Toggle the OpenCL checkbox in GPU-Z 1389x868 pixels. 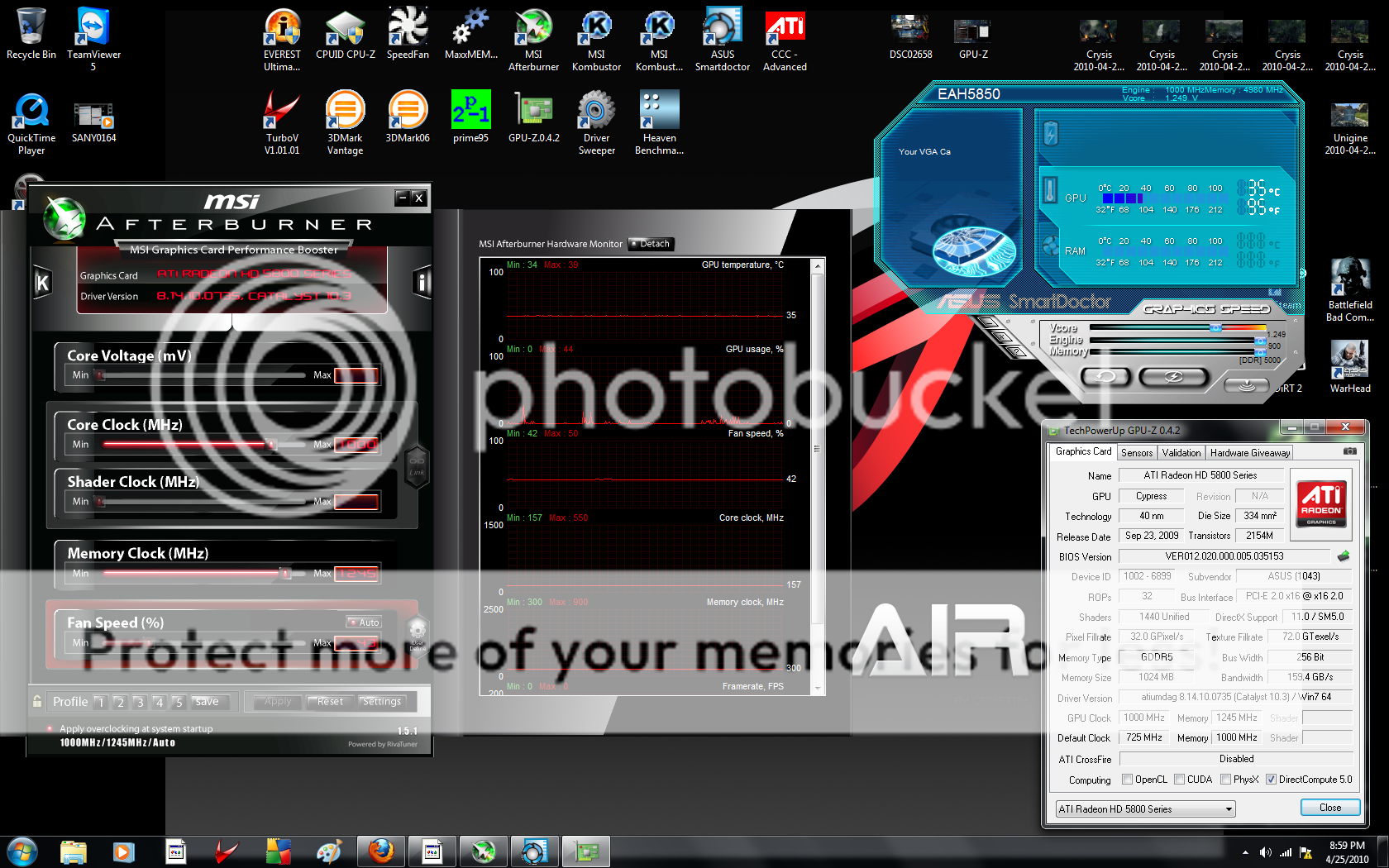[x=1127, y=779]
